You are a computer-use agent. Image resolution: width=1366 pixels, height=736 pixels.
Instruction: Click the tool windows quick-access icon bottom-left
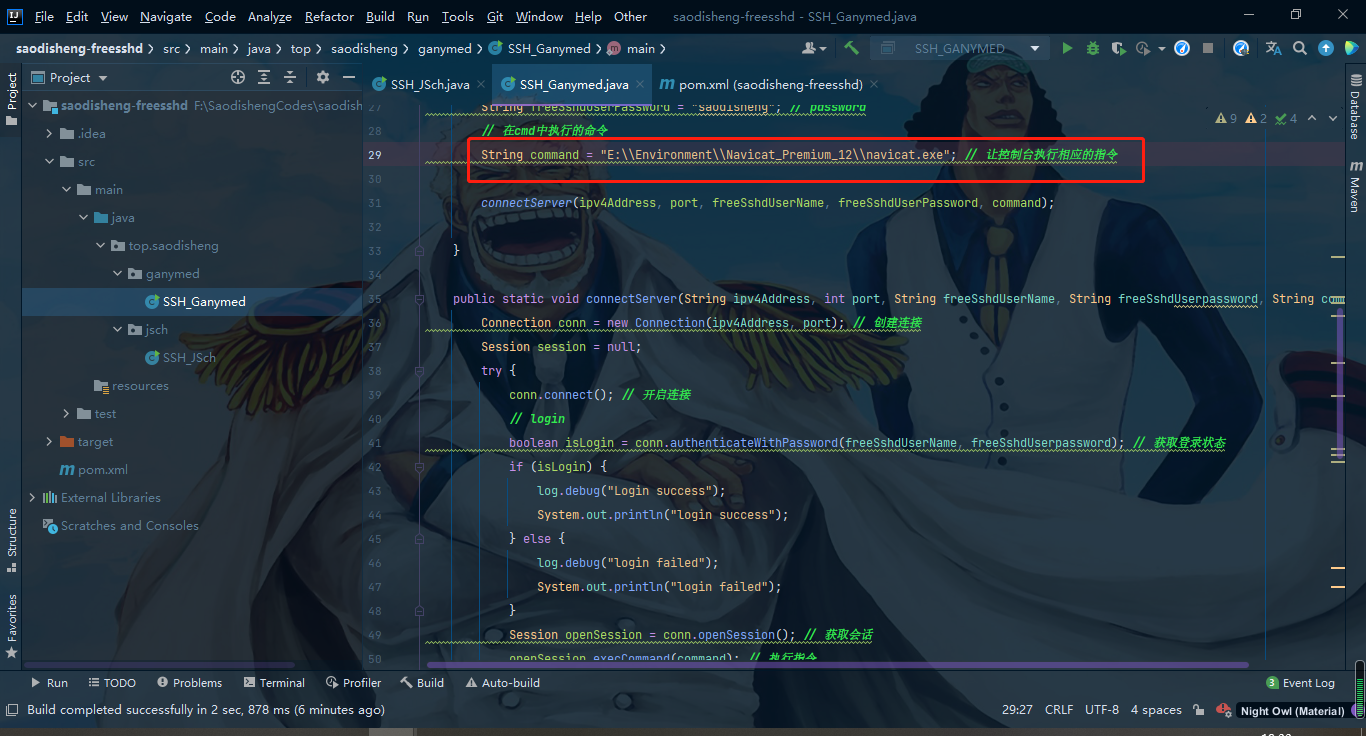pos(11,710)
